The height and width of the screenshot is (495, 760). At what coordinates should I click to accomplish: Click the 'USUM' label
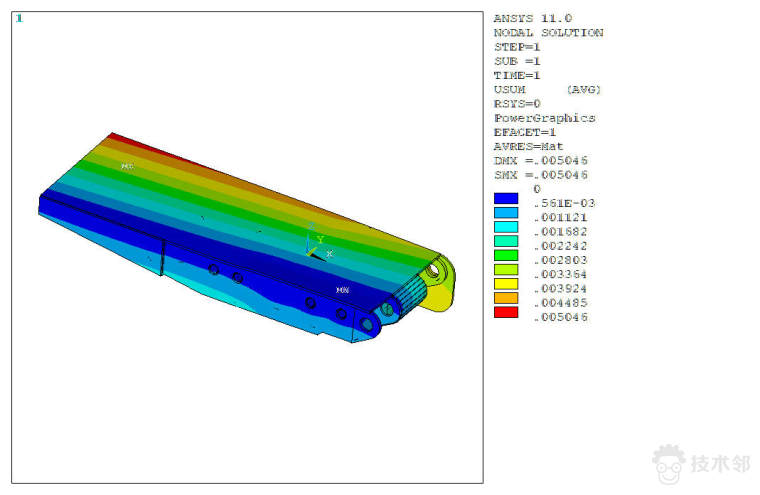pyautogui.click(x=509, y=90)
